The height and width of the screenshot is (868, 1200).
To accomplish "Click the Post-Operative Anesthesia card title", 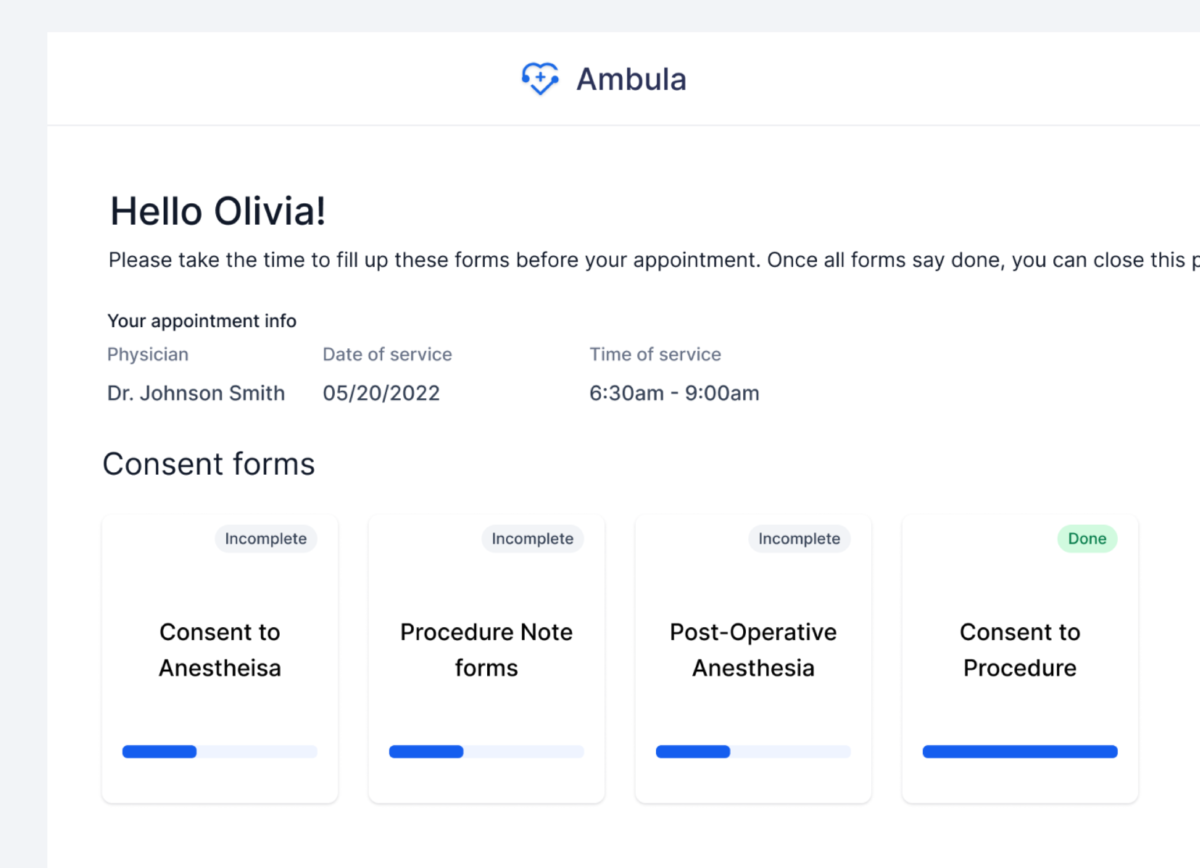I will tap(753, 650).
